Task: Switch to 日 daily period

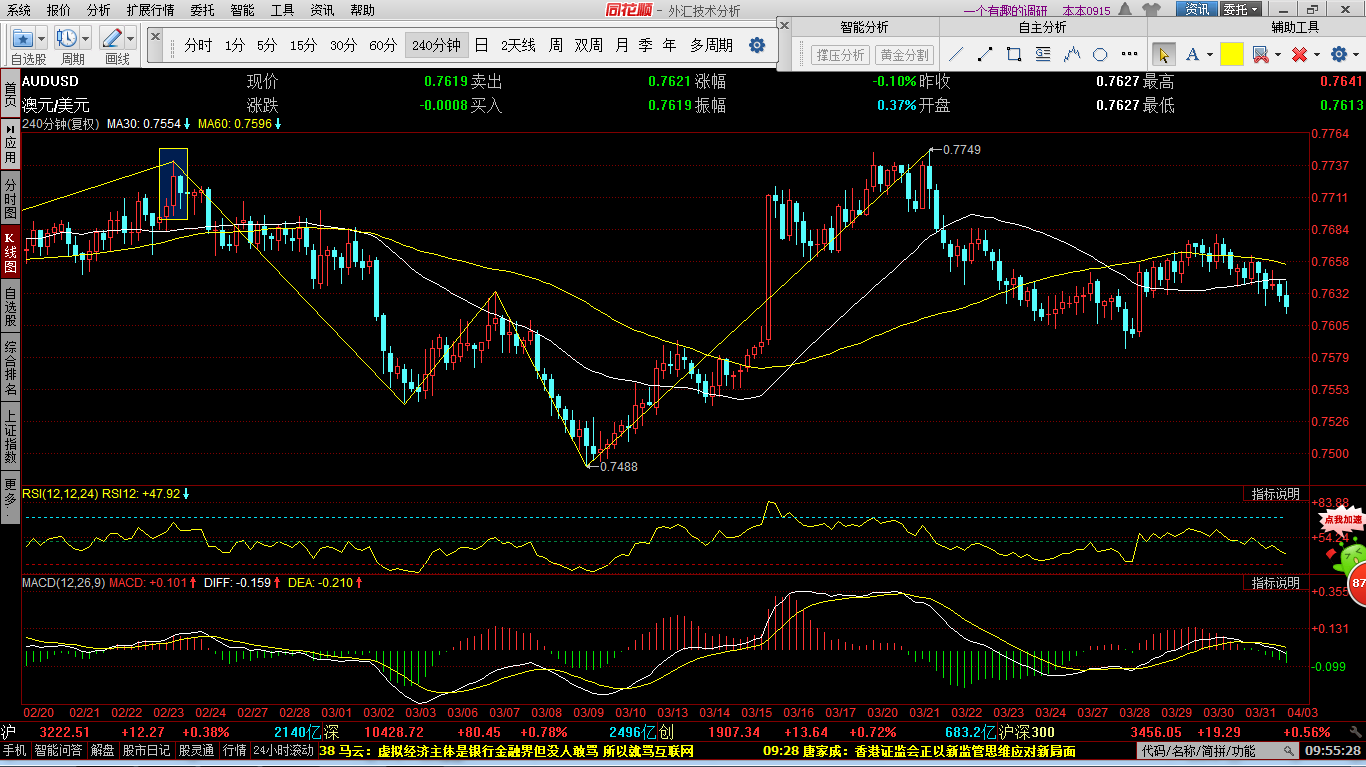Action: coord(482,45)
